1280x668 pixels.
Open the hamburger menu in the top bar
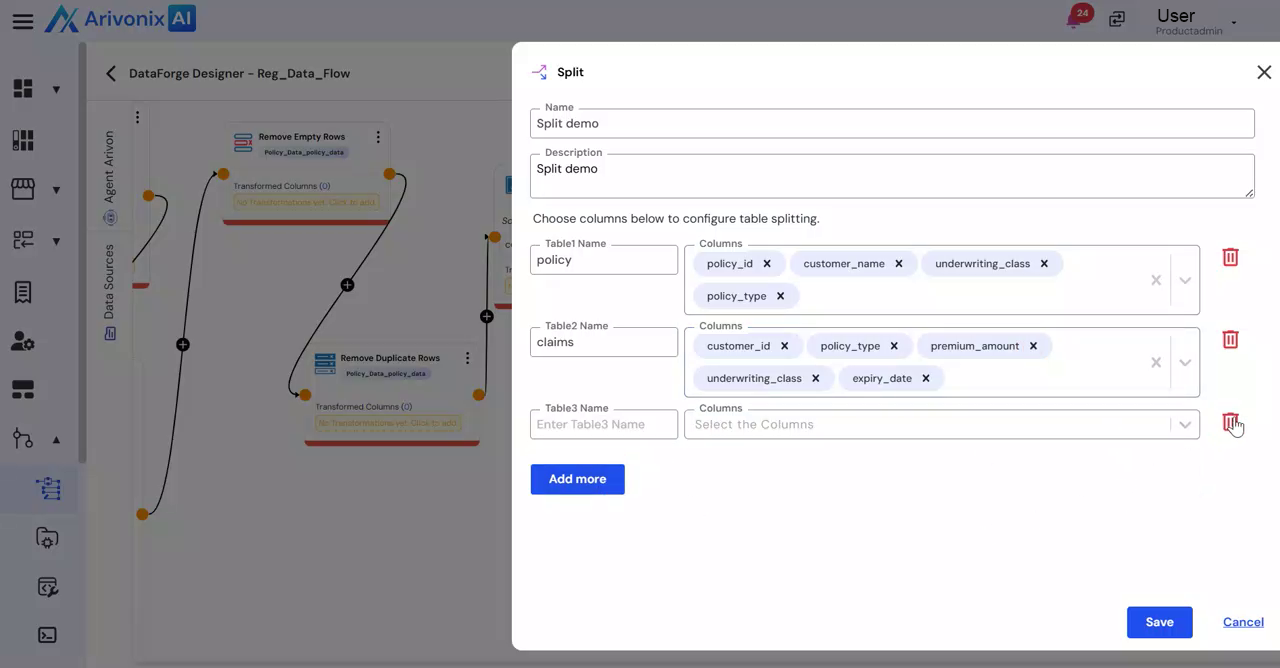point(23,21)
